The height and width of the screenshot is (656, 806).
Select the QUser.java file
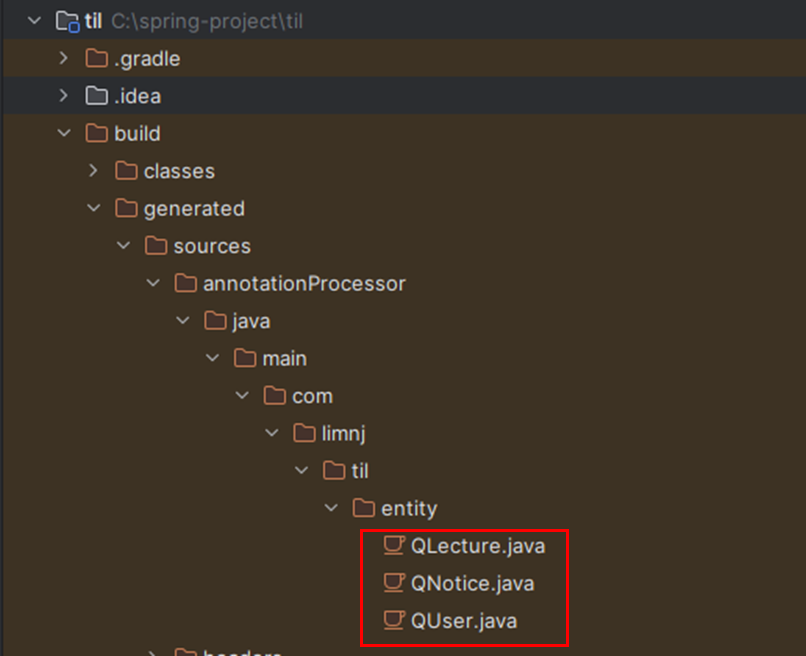click(x=464, y=621)
